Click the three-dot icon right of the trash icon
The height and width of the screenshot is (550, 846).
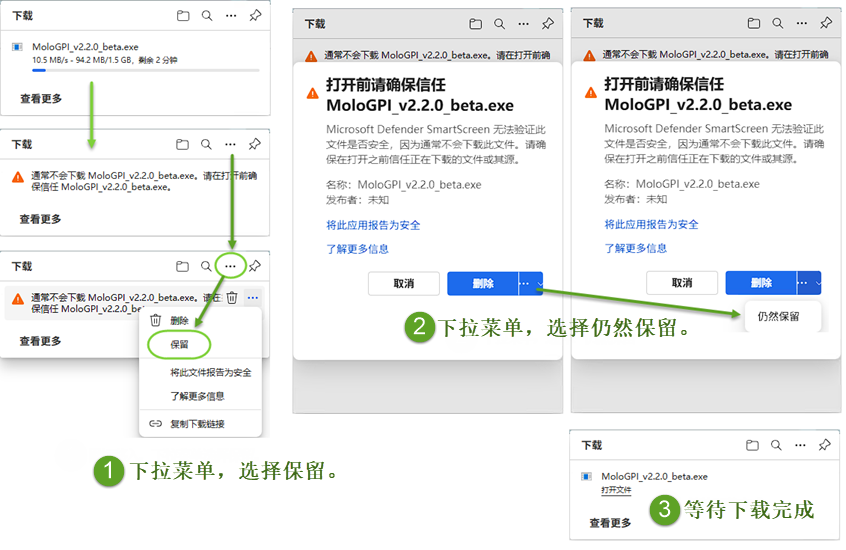point(253,297)
